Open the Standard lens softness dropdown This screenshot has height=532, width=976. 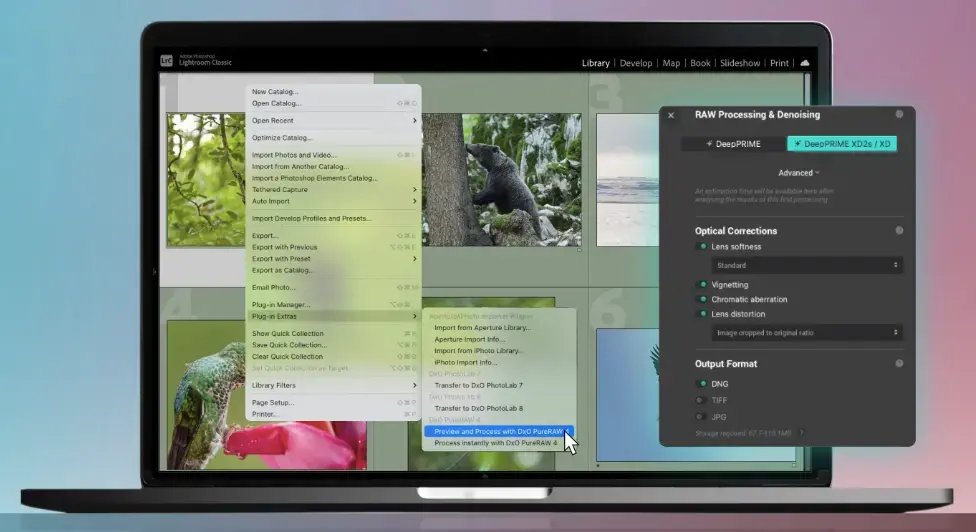pos(807,265)
